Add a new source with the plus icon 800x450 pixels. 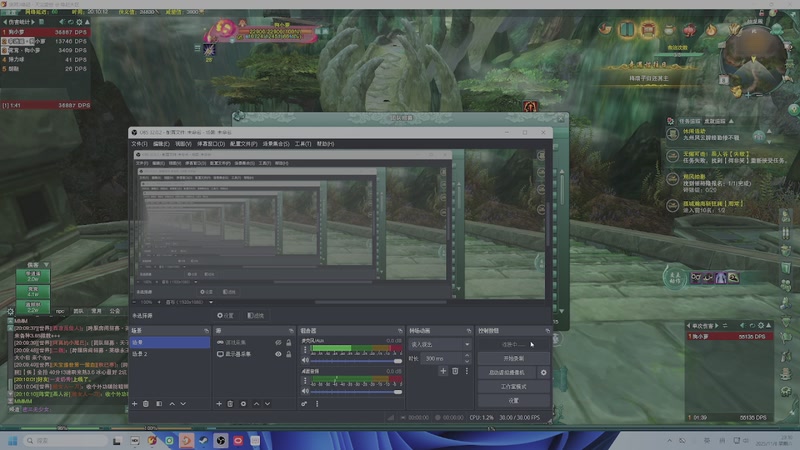click(x=219, y=404)
